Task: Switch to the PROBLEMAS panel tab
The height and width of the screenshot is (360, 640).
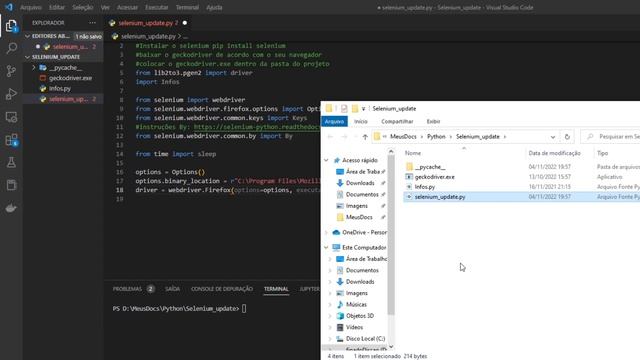Action: [x=127, y=289]
